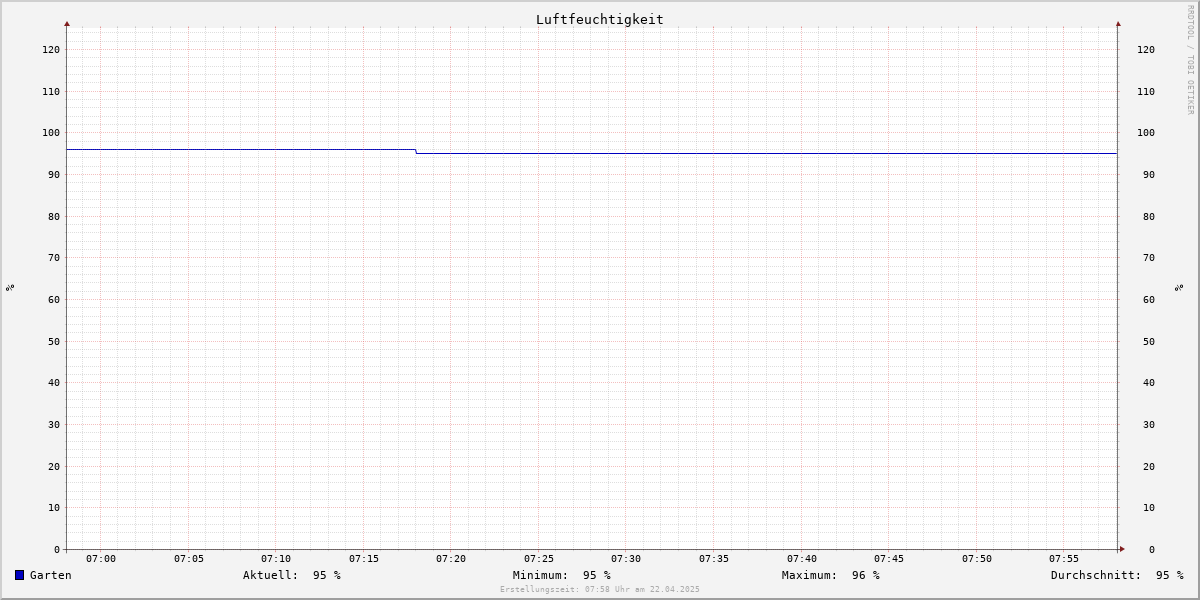The width and height of the screenshot is (1200, 600).
Task: Click the 07:20 time axis label
Action: [x=451, y=559]
